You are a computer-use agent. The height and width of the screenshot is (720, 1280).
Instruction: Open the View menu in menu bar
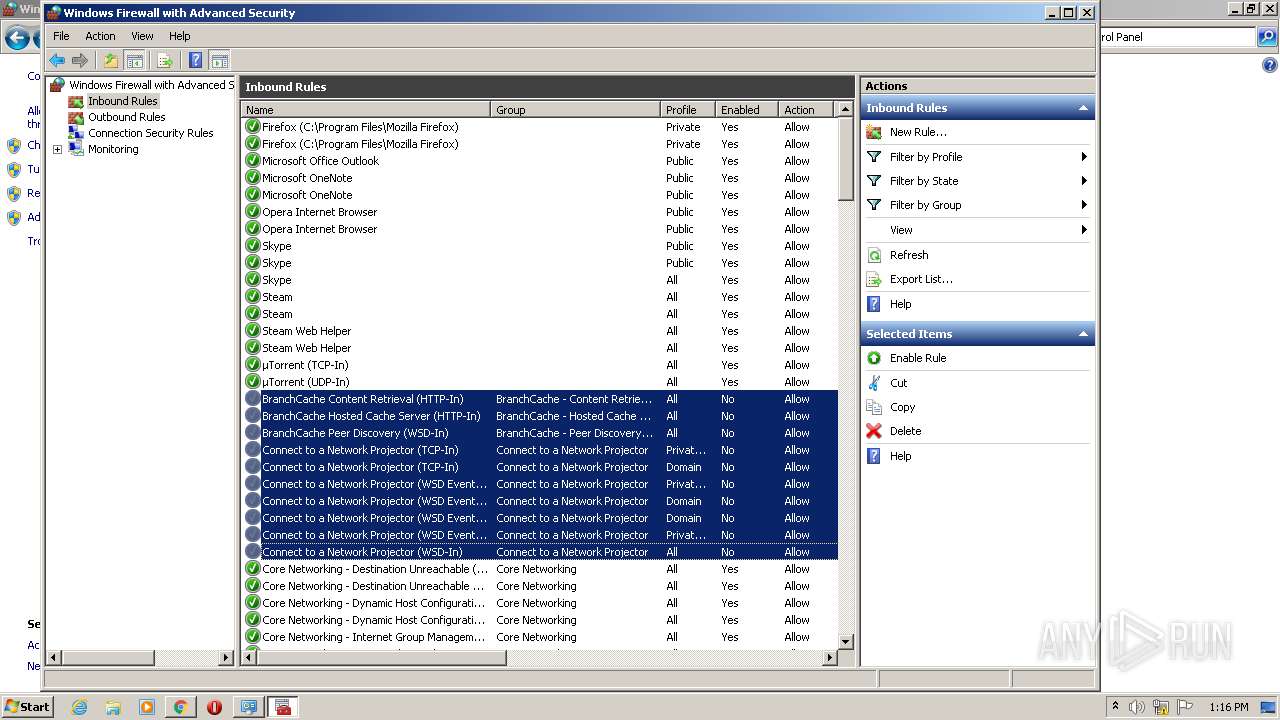(143, 36)
